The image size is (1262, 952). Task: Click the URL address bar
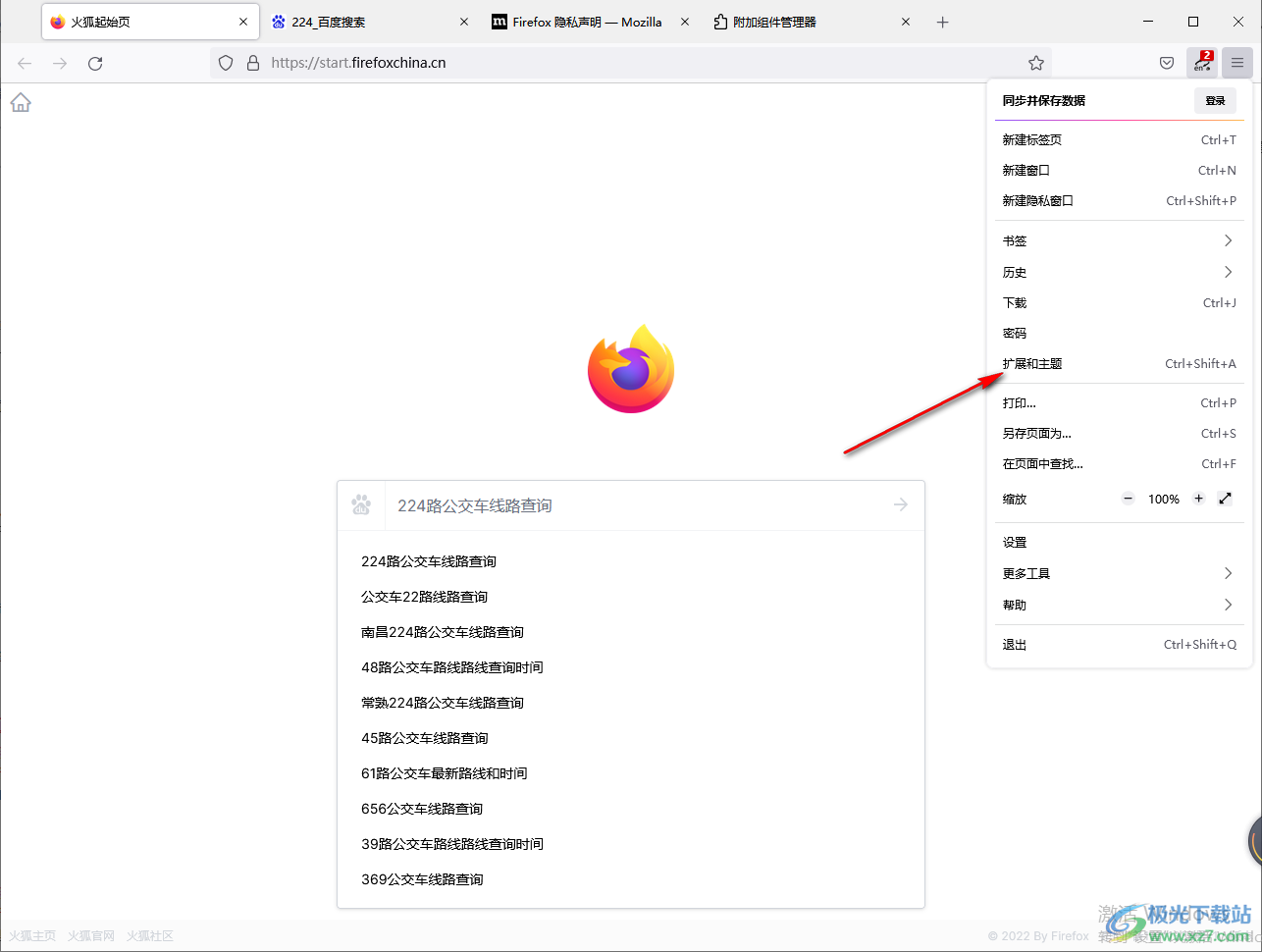point(631,63)
